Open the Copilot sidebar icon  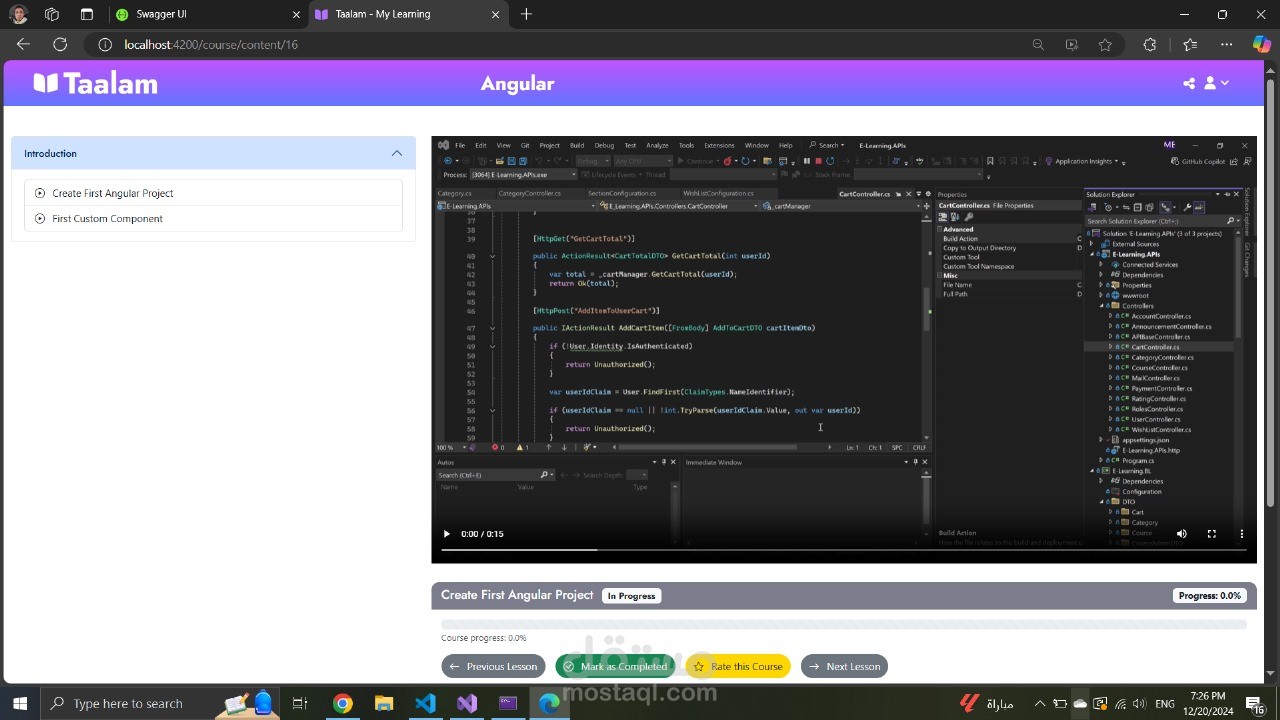(1262, 45)
